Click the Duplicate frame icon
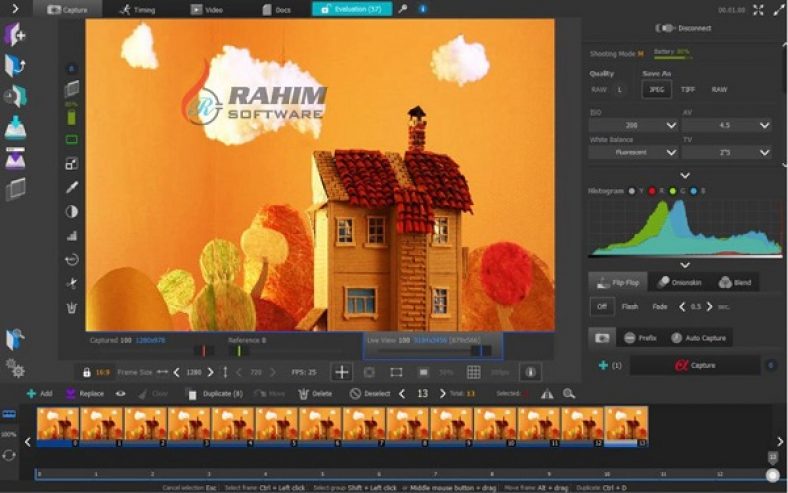 (193, 394)
